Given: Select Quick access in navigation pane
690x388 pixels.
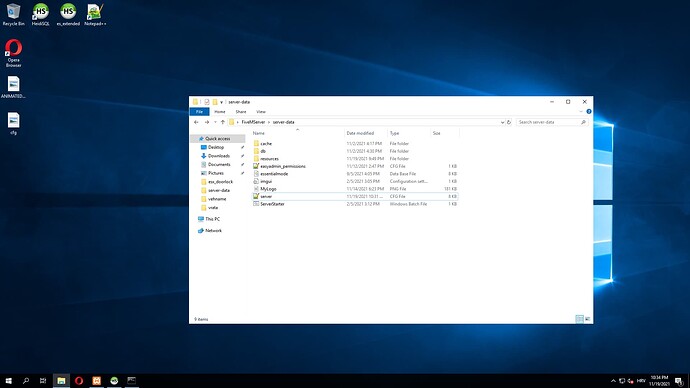Looking at the screenshot, I should point(217,139).
